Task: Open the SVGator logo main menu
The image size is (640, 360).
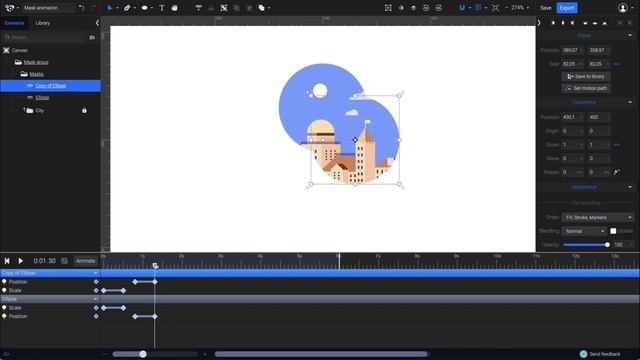Action: (9, 8)
